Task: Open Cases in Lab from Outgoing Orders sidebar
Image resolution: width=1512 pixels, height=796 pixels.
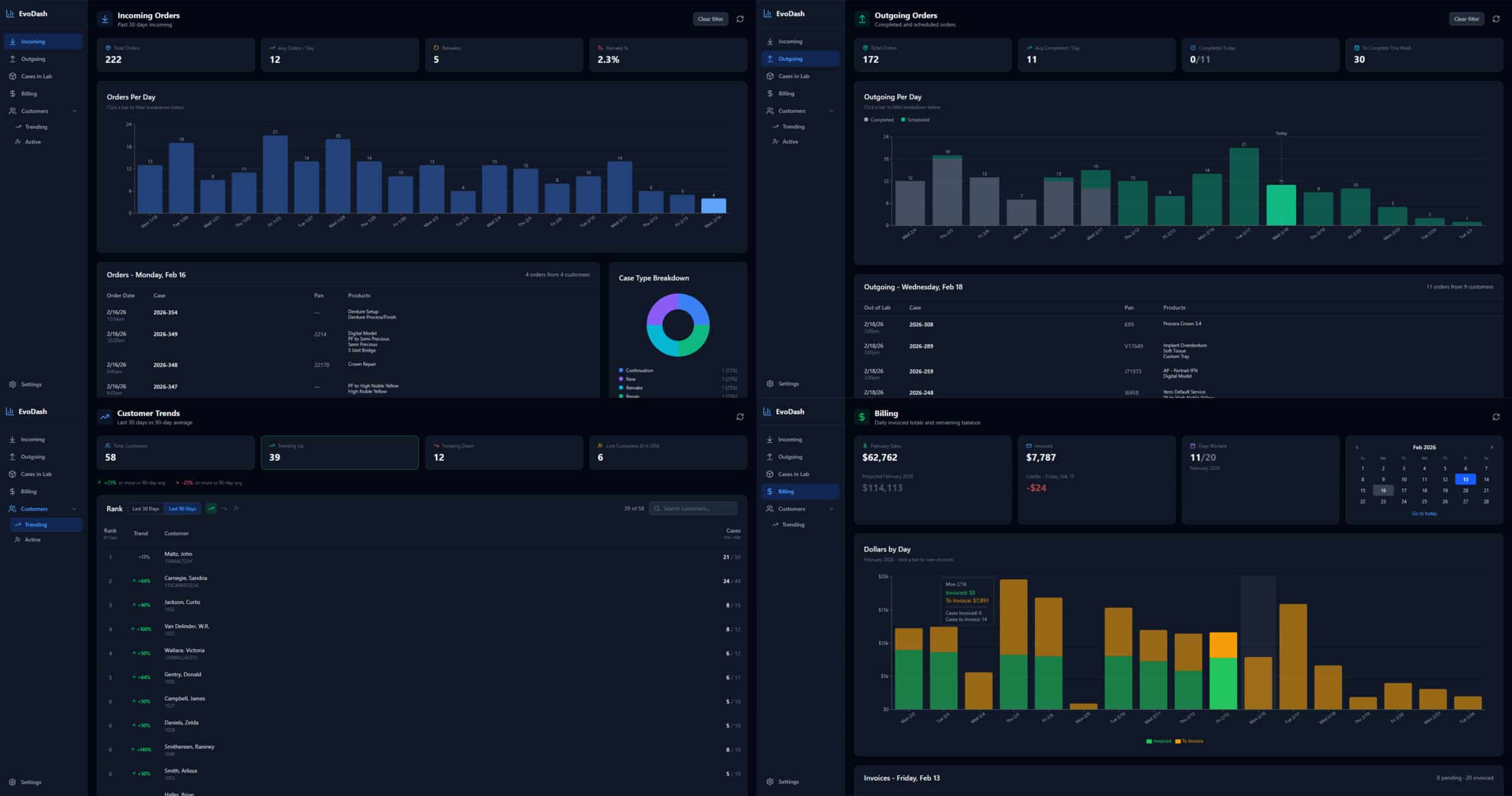Action: point(793,76)
